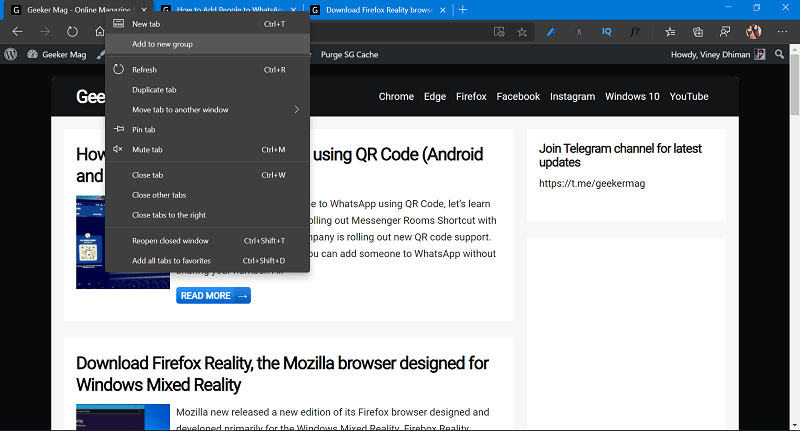Open a new tab with plus button

pos(462,10)
